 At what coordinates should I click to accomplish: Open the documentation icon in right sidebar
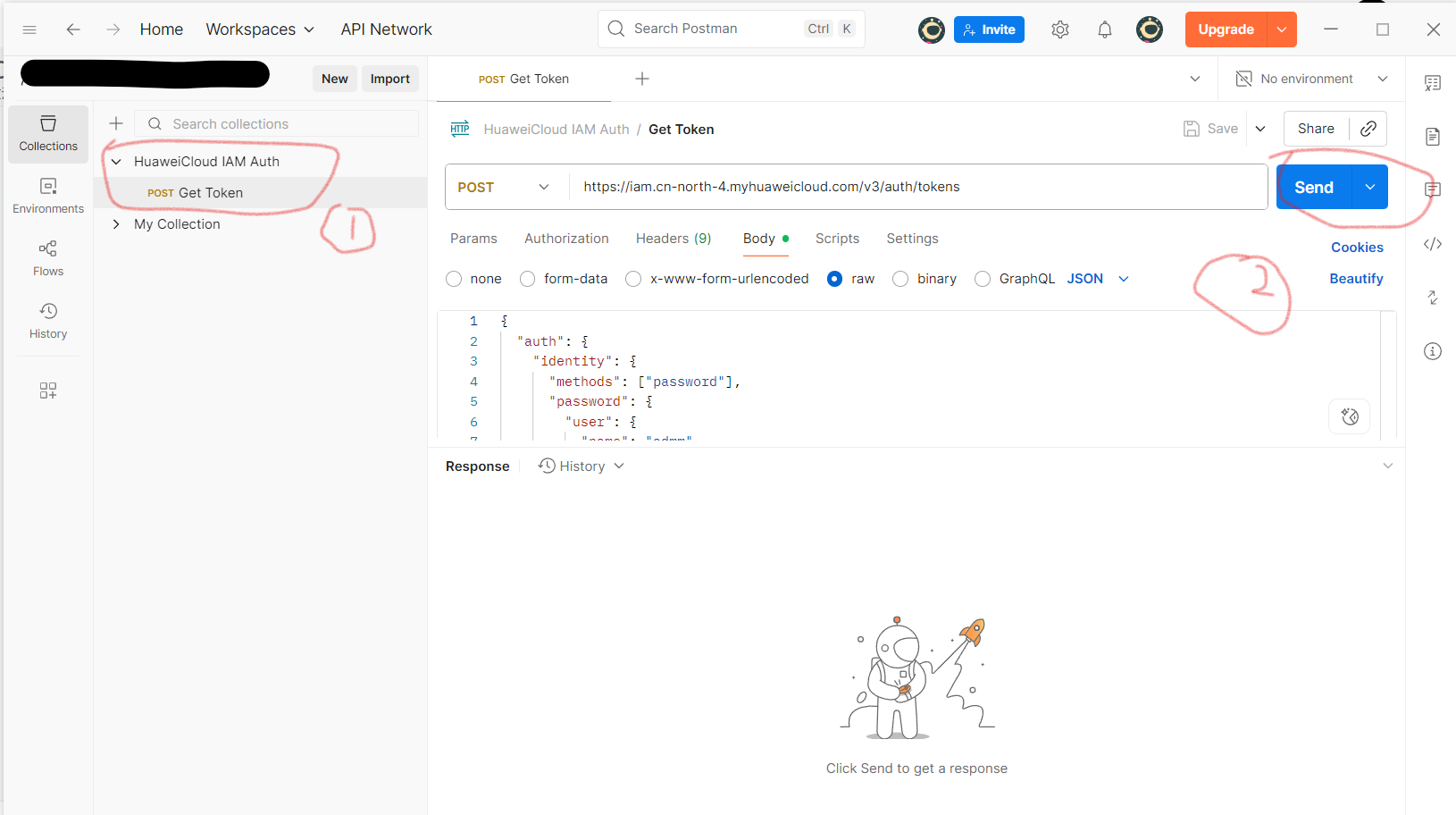(1433, 137)
